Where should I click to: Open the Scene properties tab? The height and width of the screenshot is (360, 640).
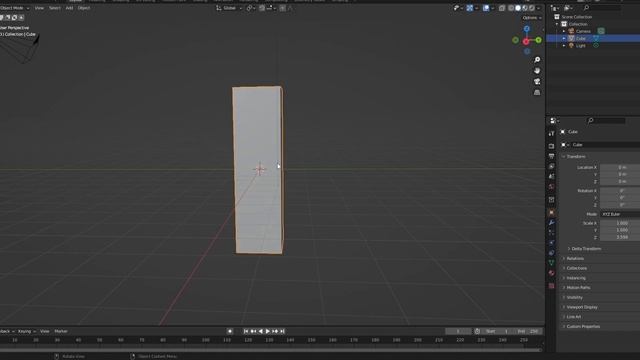tap(551, 176)
